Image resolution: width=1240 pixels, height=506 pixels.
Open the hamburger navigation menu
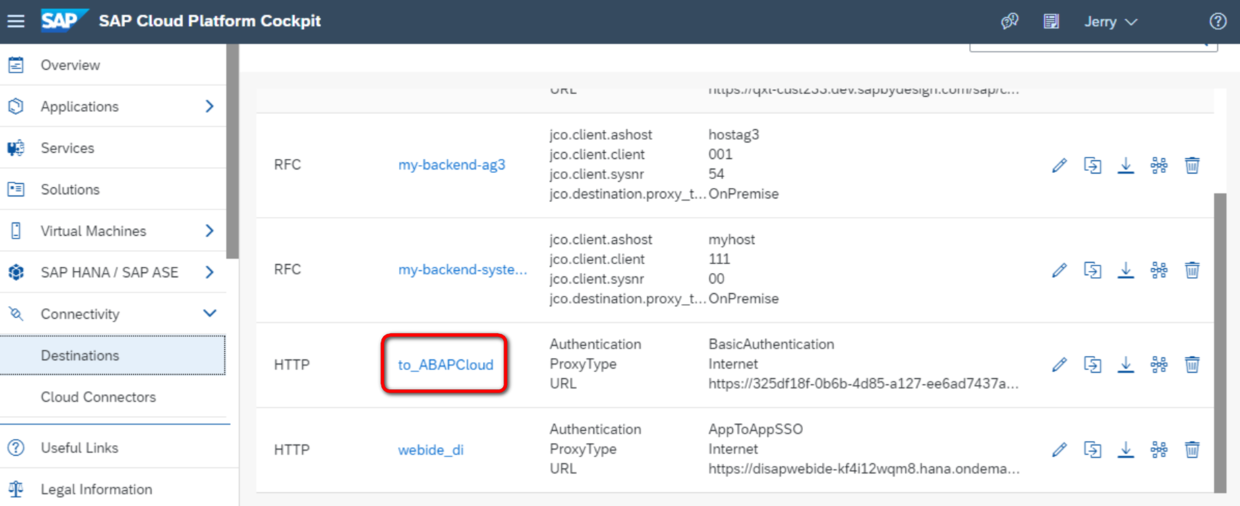point(16,21)
